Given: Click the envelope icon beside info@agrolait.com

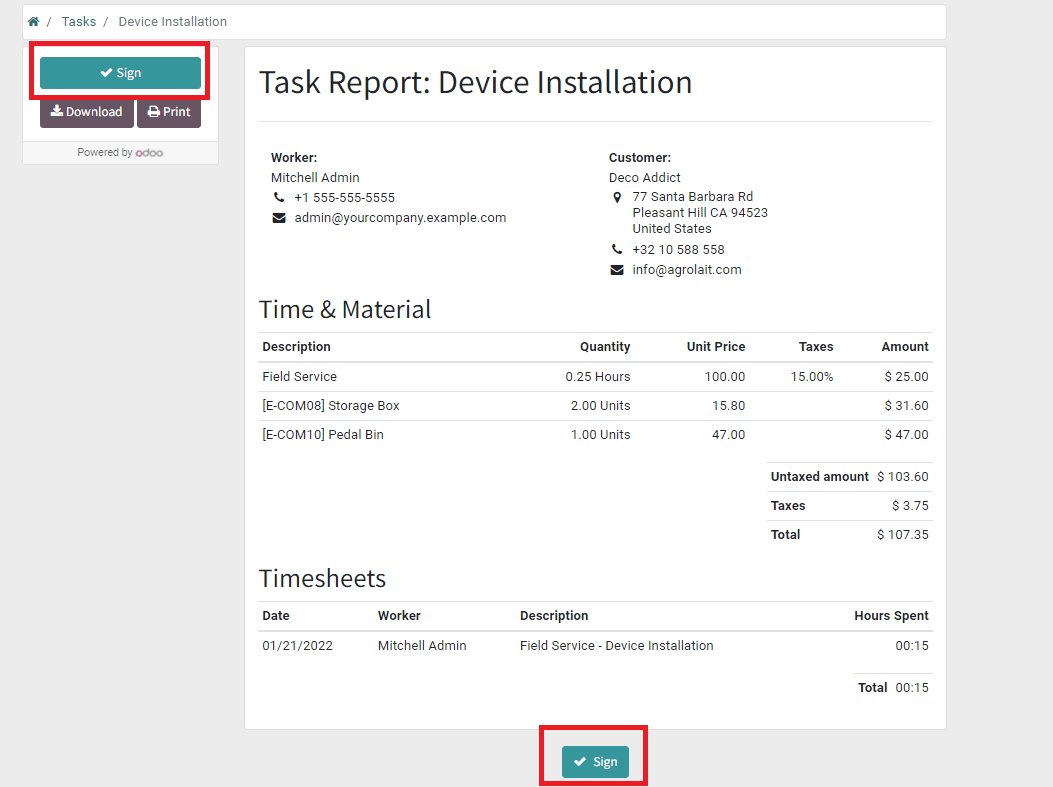Looking at the screenshot, I should (617, 270).
